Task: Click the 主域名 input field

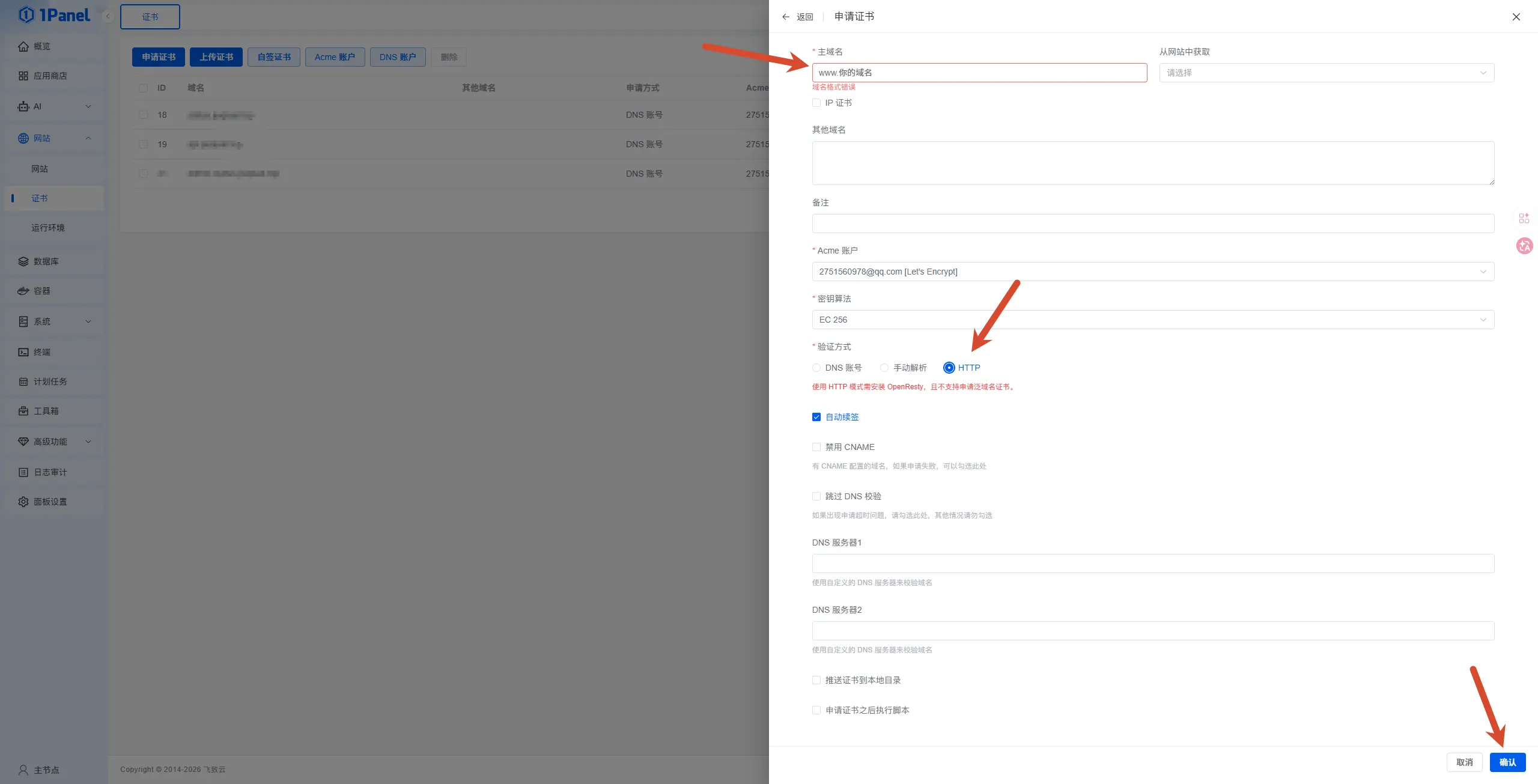Action: (979, 73)
